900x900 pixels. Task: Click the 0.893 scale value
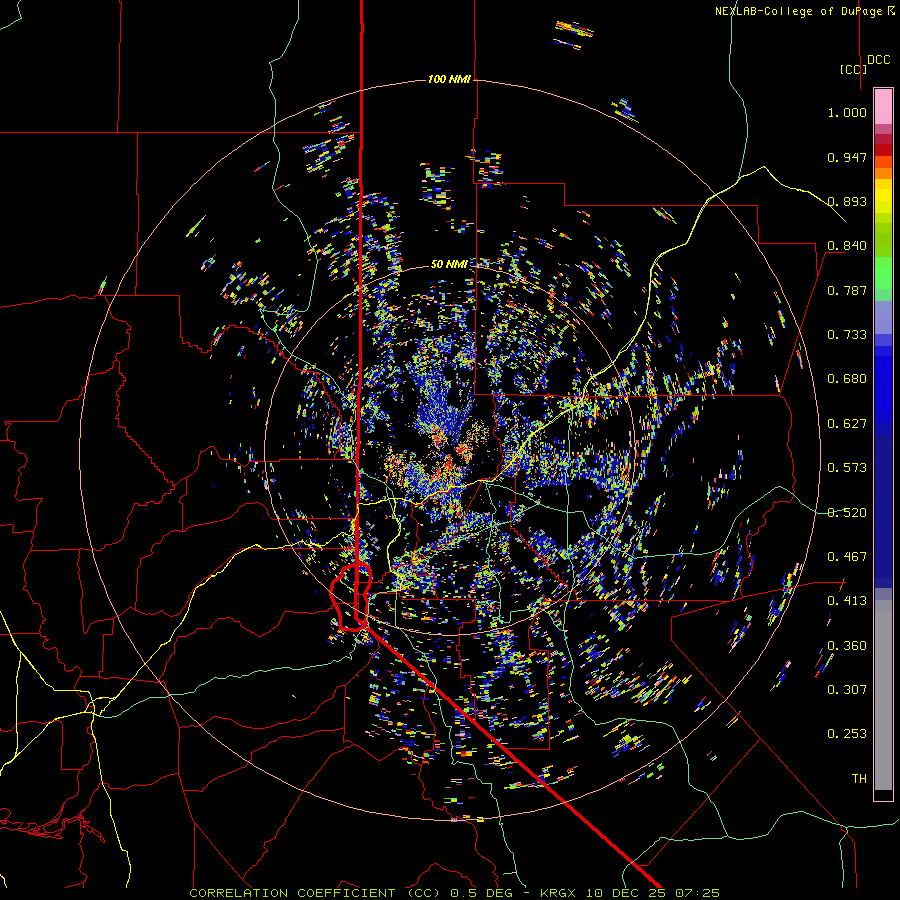[x=847, y=201]
